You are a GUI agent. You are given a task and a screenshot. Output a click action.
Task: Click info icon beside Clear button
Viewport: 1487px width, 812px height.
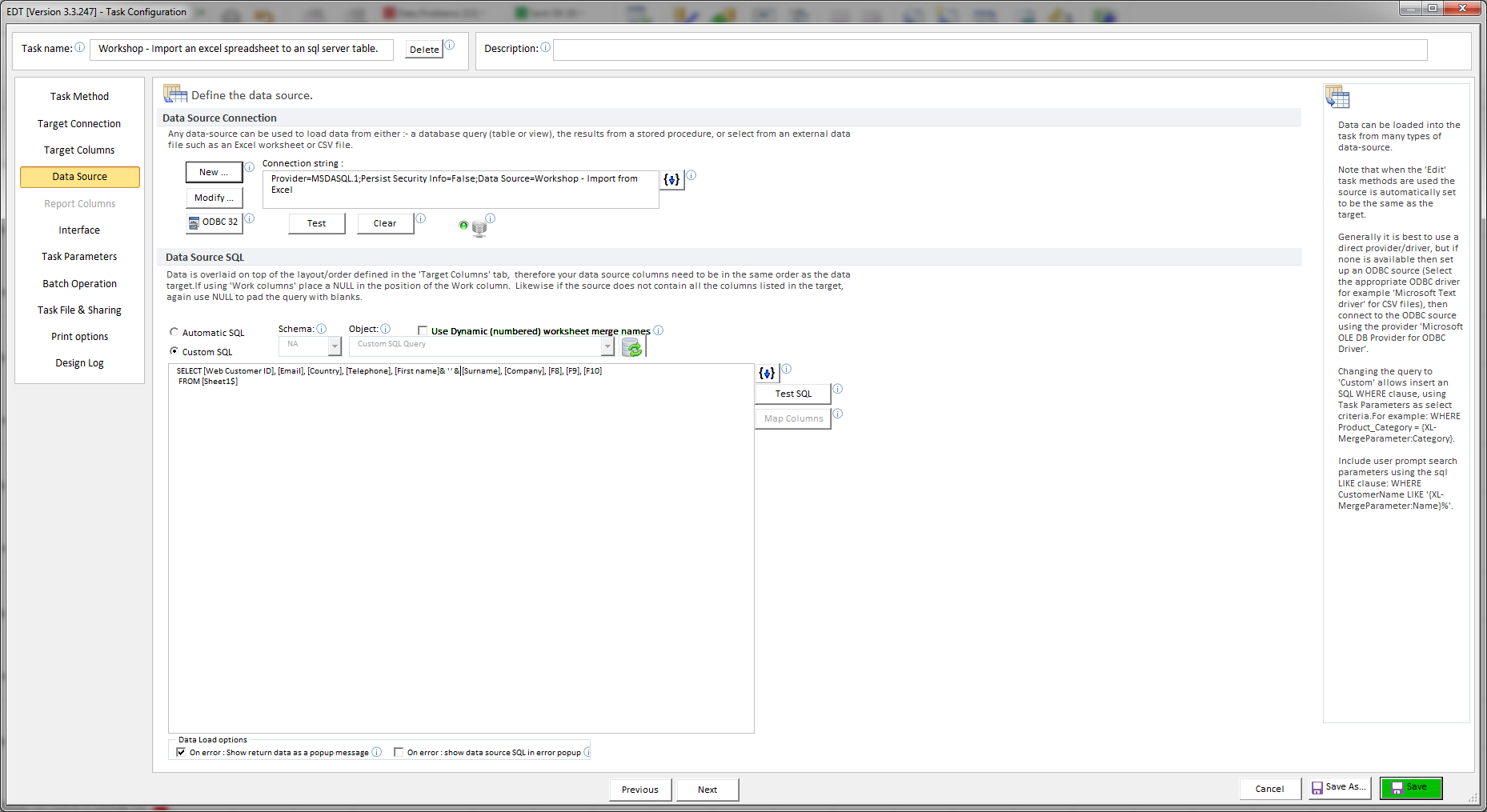click(x=420, y=218)
